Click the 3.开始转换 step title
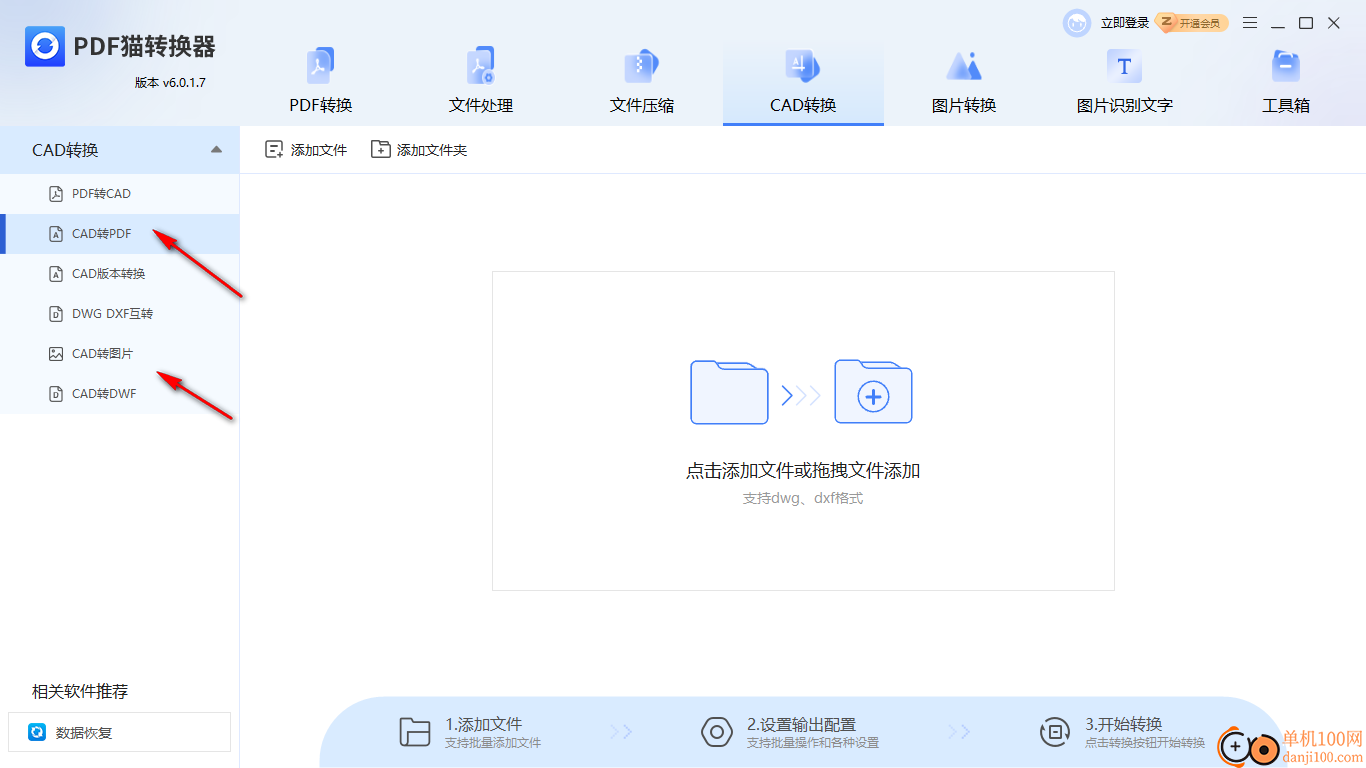Screen dimensions: 1366x768 [1124, 724]
